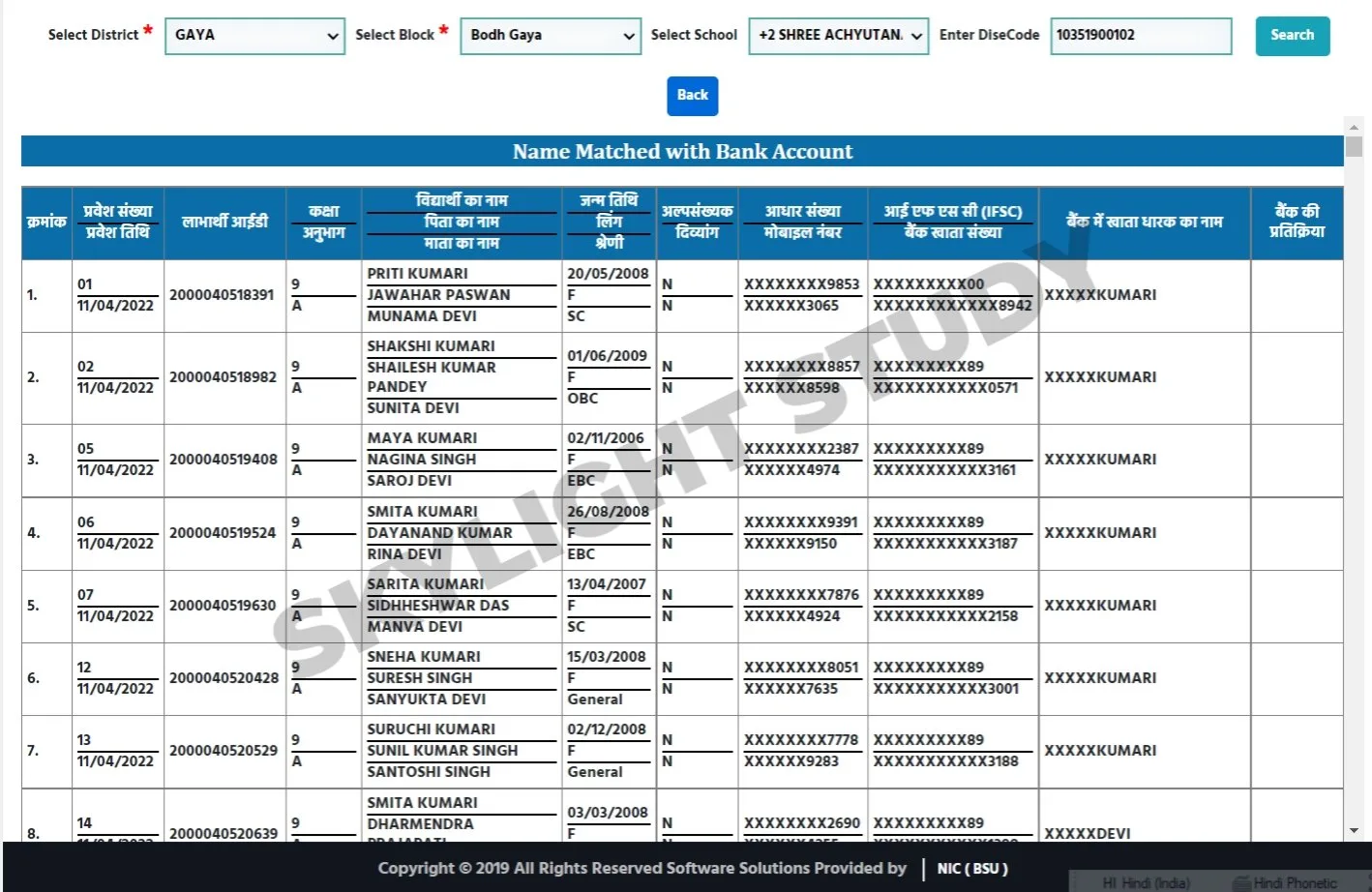Click student name PRITI KUMARI
Viewport: 1372px width, 892px height.
(x=417, y=274)
